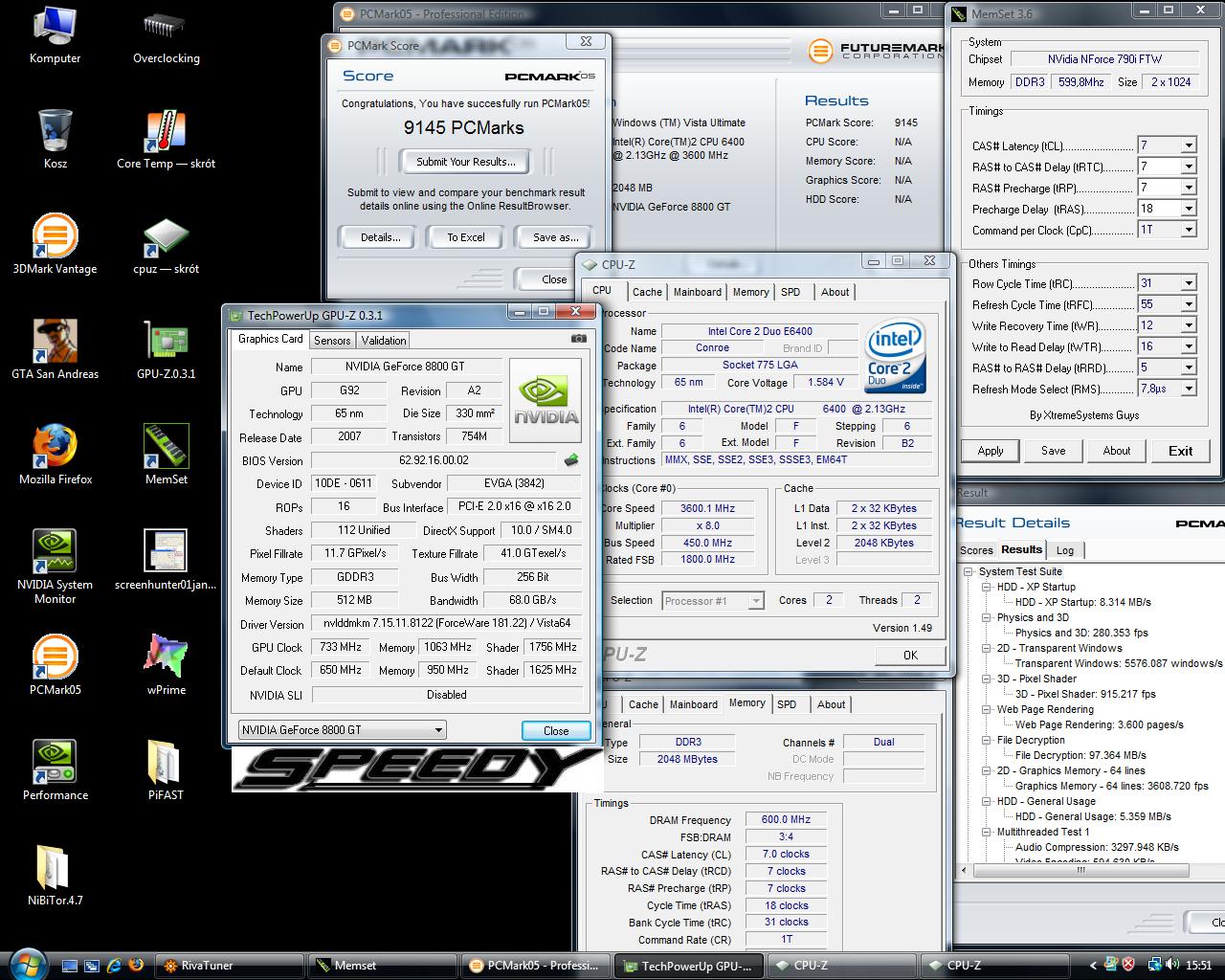
Task: Collapse the HDD - XP Startup node
Action: [x=987, y=587]
